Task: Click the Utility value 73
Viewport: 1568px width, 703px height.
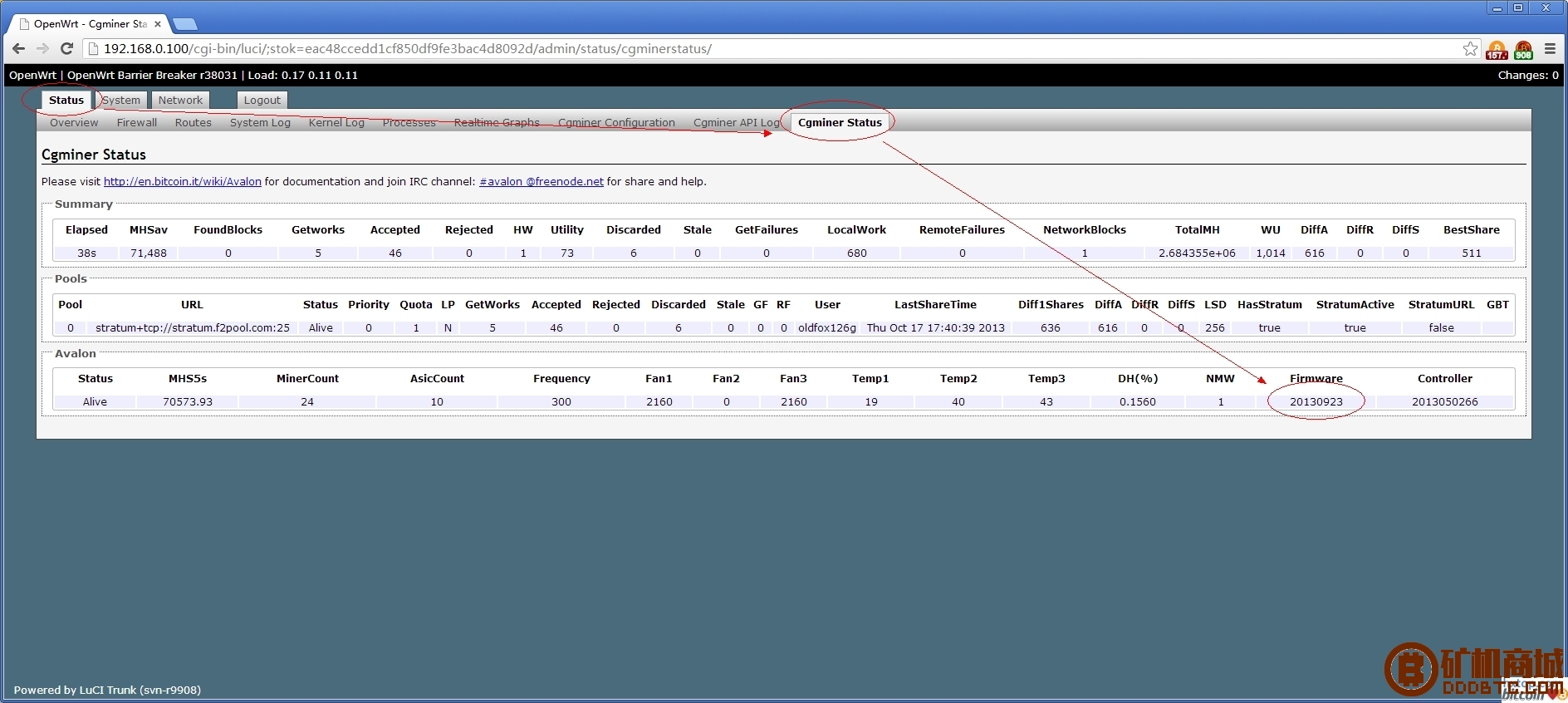Action: [567, 253]
